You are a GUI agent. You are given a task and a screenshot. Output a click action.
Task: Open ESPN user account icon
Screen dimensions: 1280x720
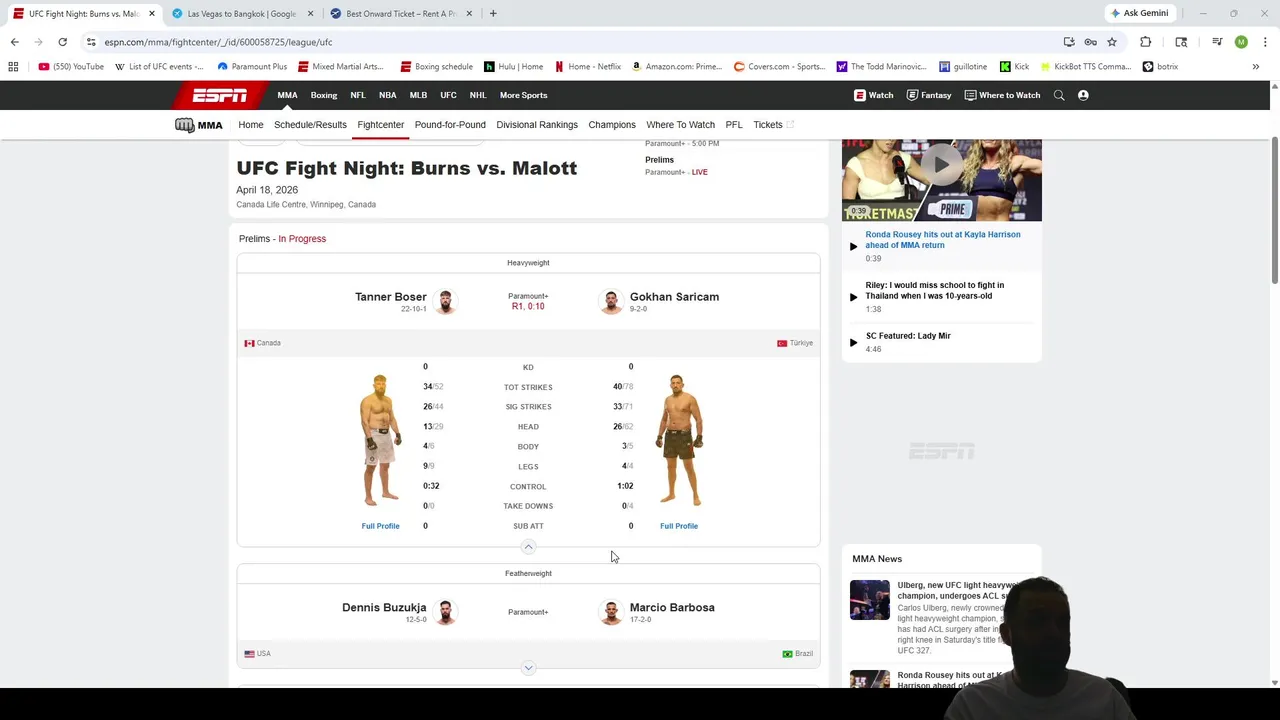click(1083, 95)
